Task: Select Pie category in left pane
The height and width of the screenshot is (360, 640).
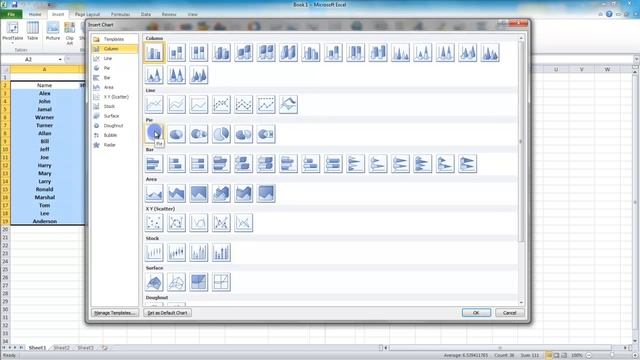Action: 115,68
